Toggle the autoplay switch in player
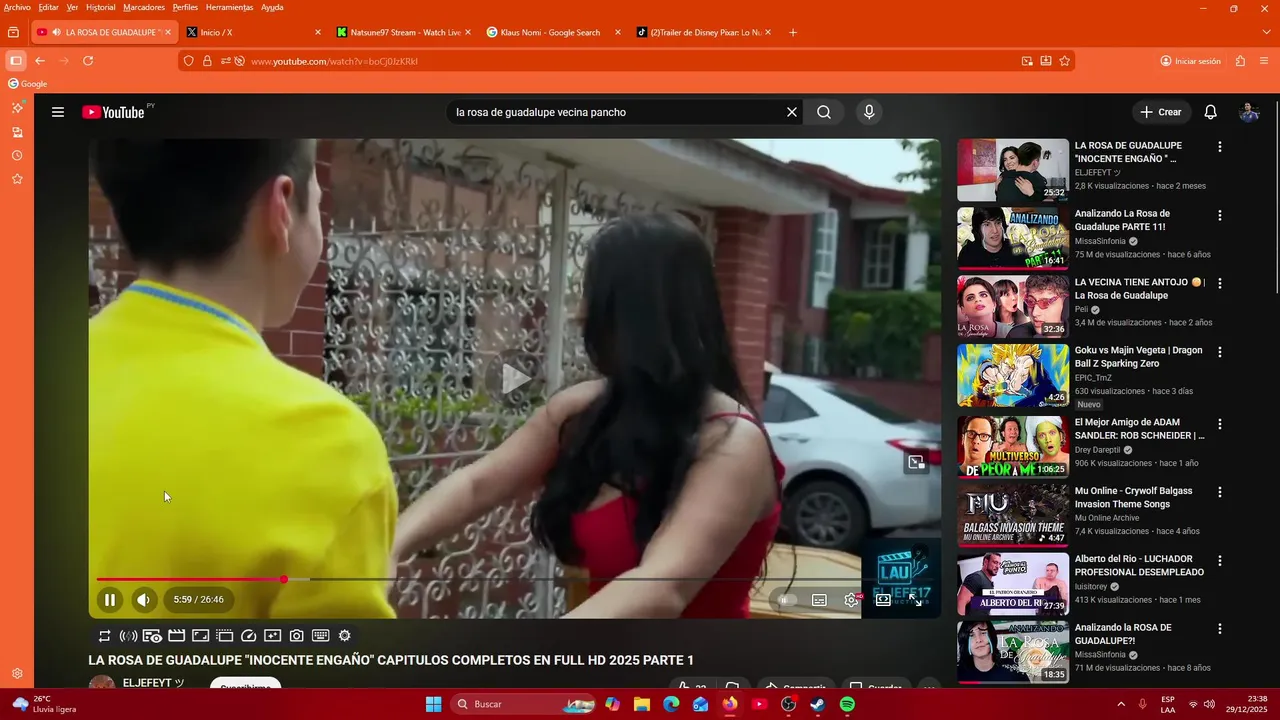1280x720 pixels. [x=787, y=600]
